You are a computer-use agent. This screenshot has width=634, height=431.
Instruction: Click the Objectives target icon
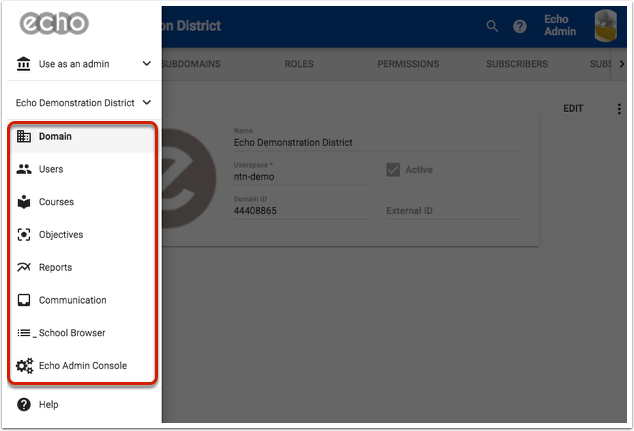click(24, 235)
